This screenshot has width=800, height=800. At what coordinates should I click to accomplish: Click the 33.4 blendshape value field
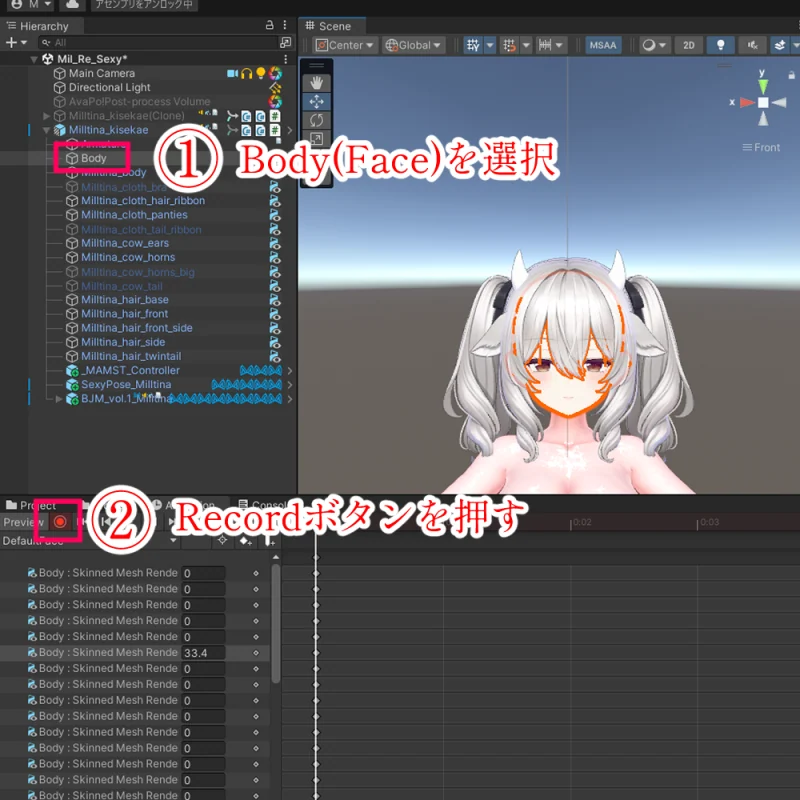204,653
